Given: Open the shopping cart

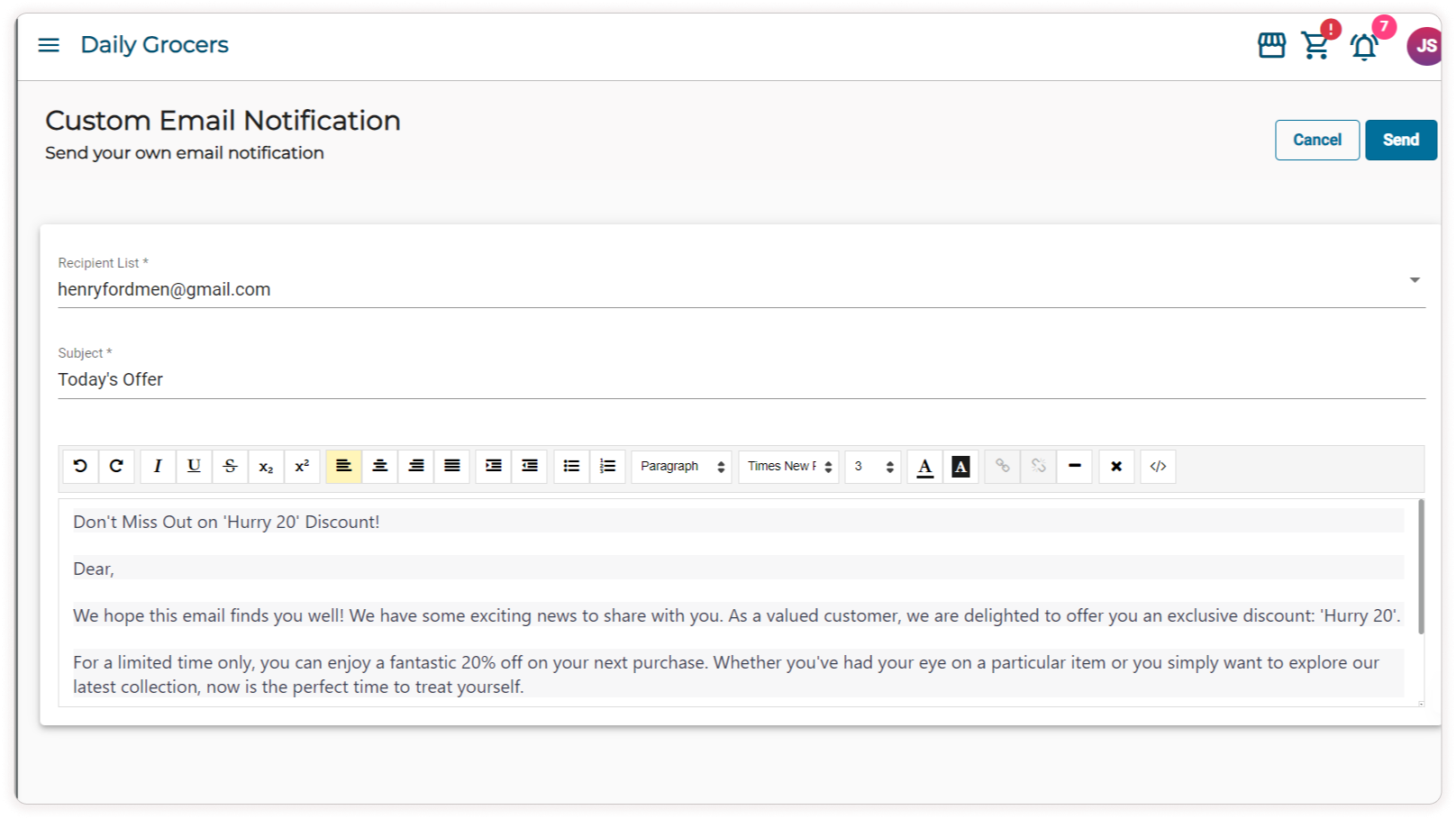Looking at the screenshot, I should (1315, 45).
